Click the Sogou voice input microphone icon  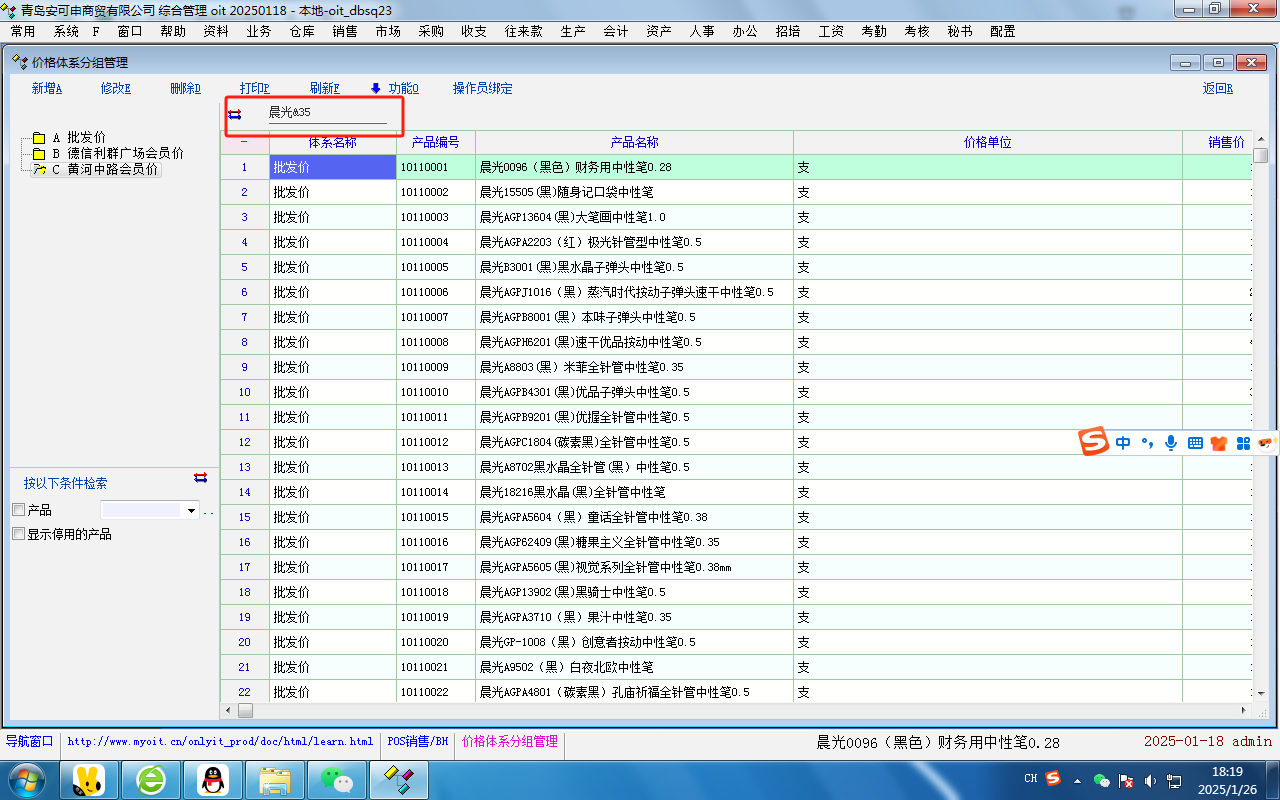point(1170,443)
